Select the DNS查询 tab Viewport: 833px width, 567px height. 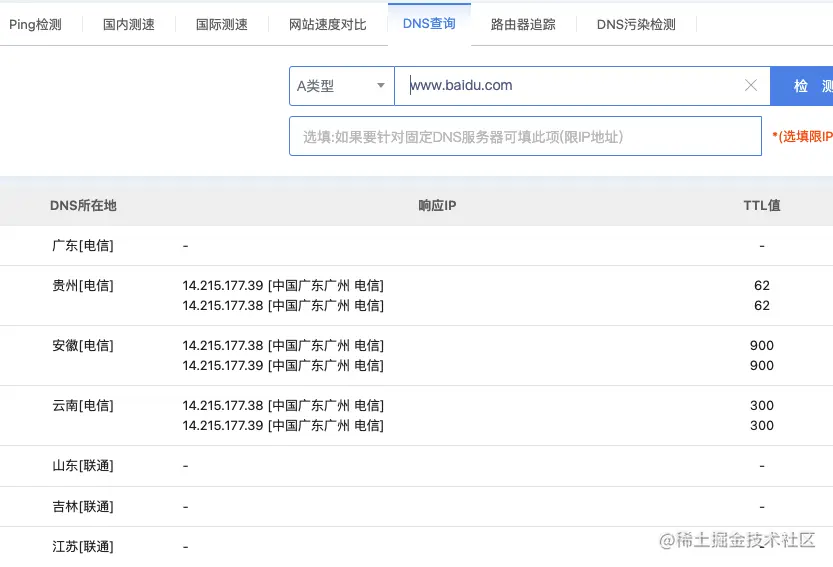point(429,24)
